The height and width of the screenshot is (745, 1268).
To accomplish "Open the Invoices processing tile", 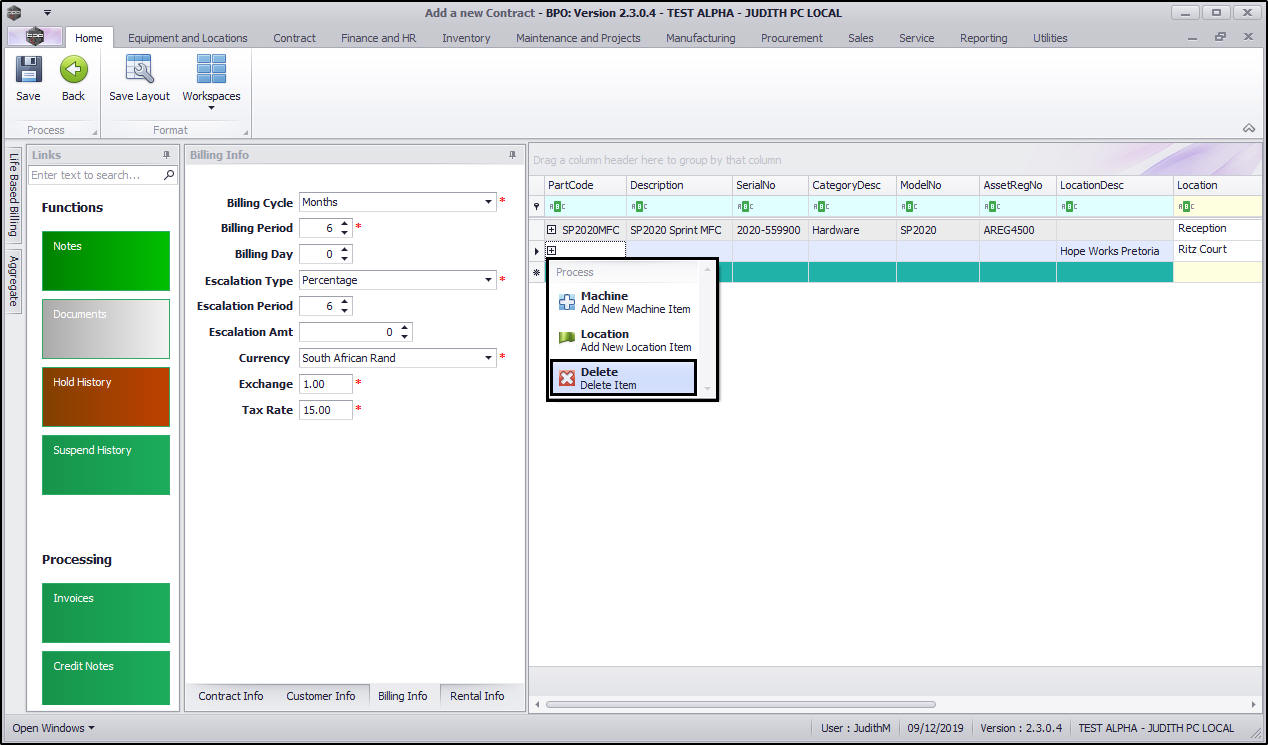I will 106,613.
